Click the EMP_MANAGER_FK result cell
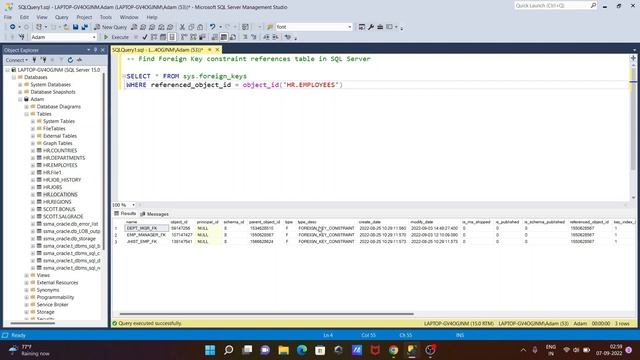Screen dimensions: 640x360 (x=146, y=235)
